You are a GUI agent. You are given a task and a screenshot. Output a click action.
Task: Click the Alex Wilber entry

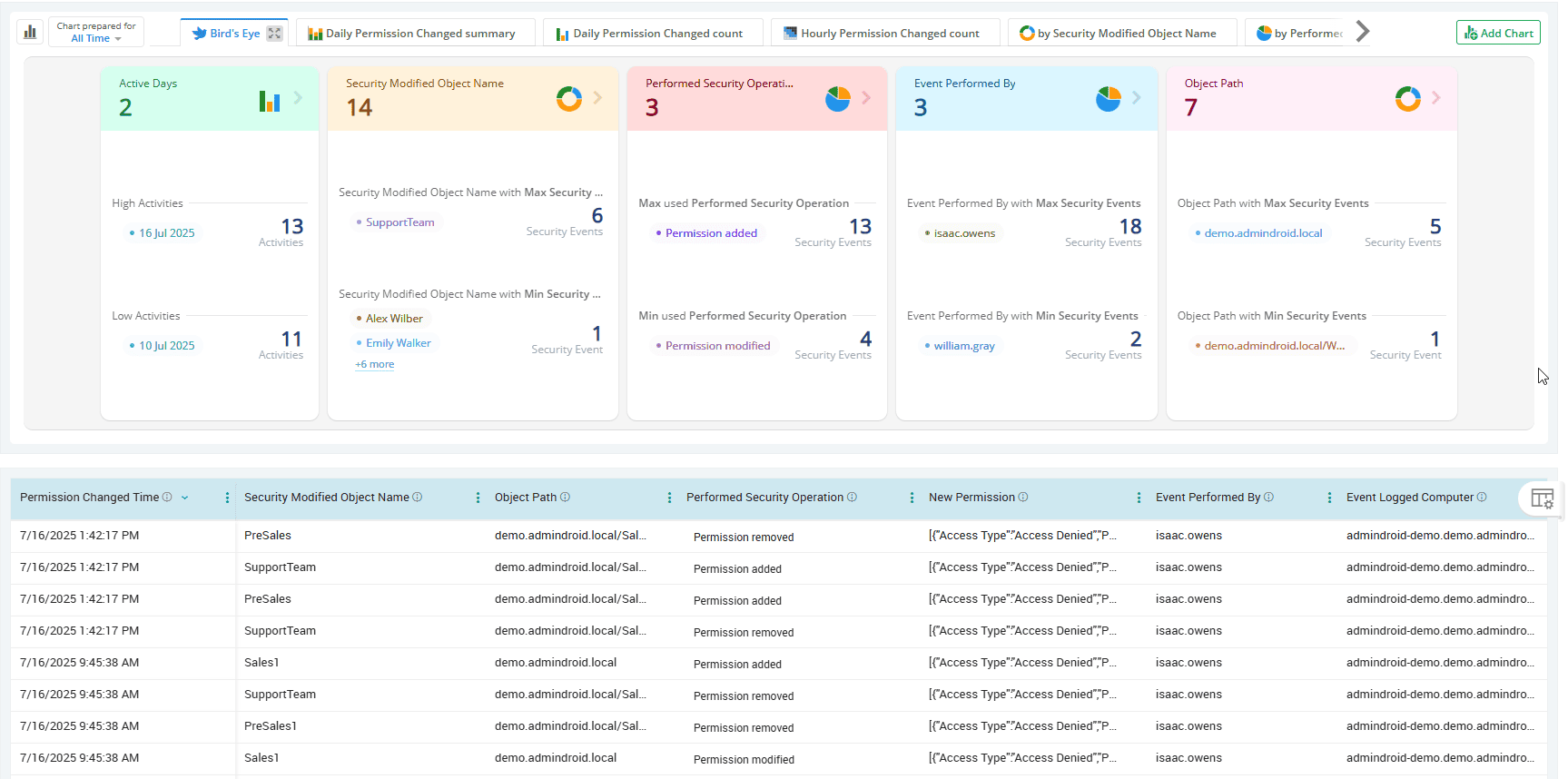click(x=394, y=319)
